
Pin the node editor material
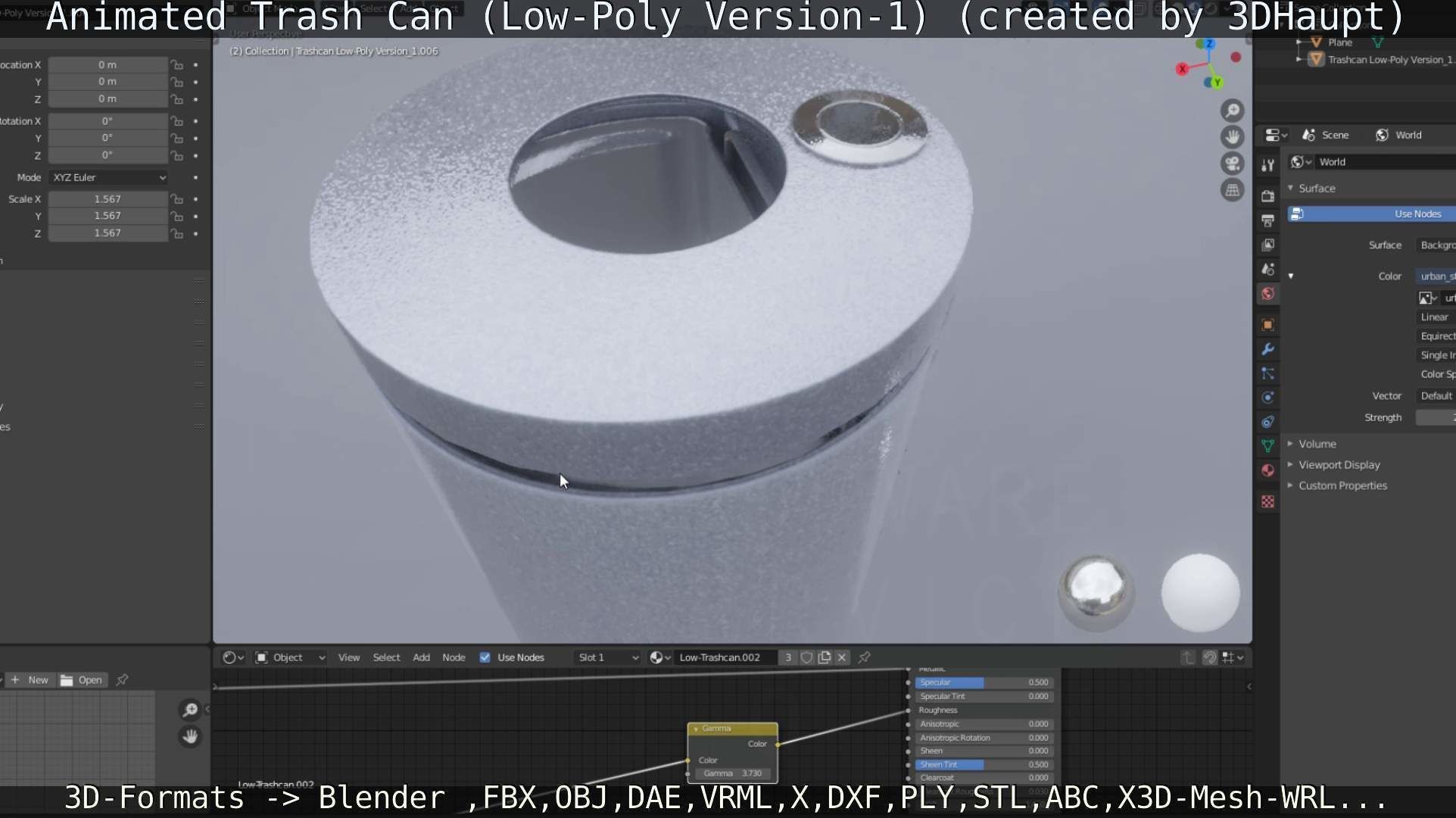point(864,657)
